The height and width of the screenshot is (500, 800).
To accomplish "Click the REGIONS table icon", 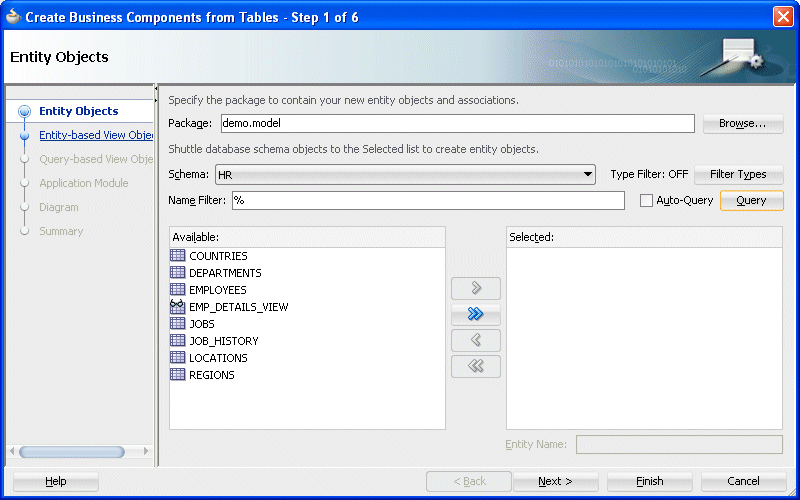I will click(178, 374).
